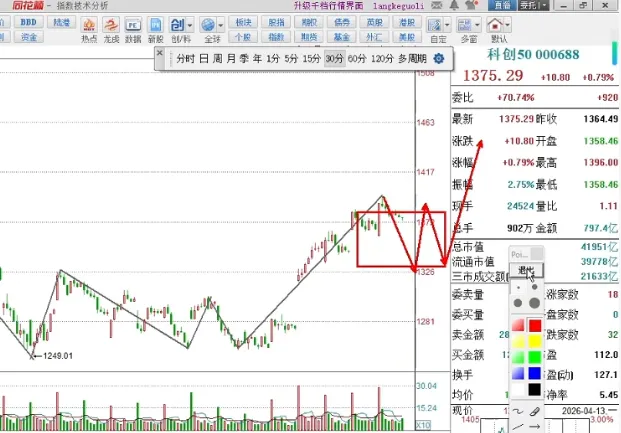The width and height of the screenshot is (621, 433).
Task: Click the 港股 HK stocks button
Action: tap(407, 22)
